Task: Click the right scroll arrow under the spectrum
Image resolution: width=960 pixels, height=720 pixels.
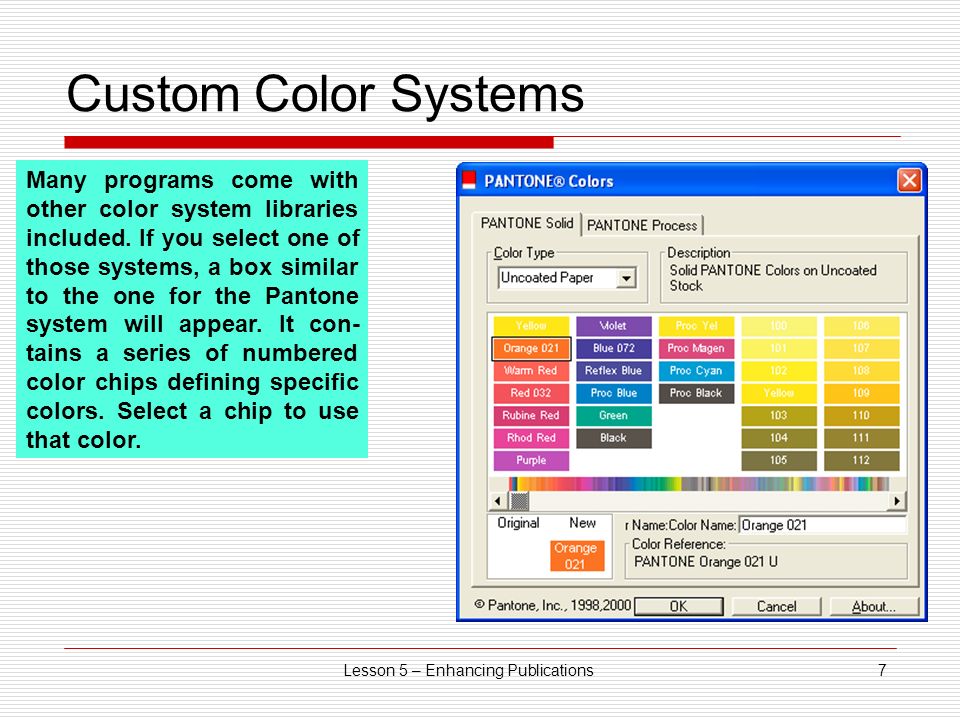Action: pos(897,501)
